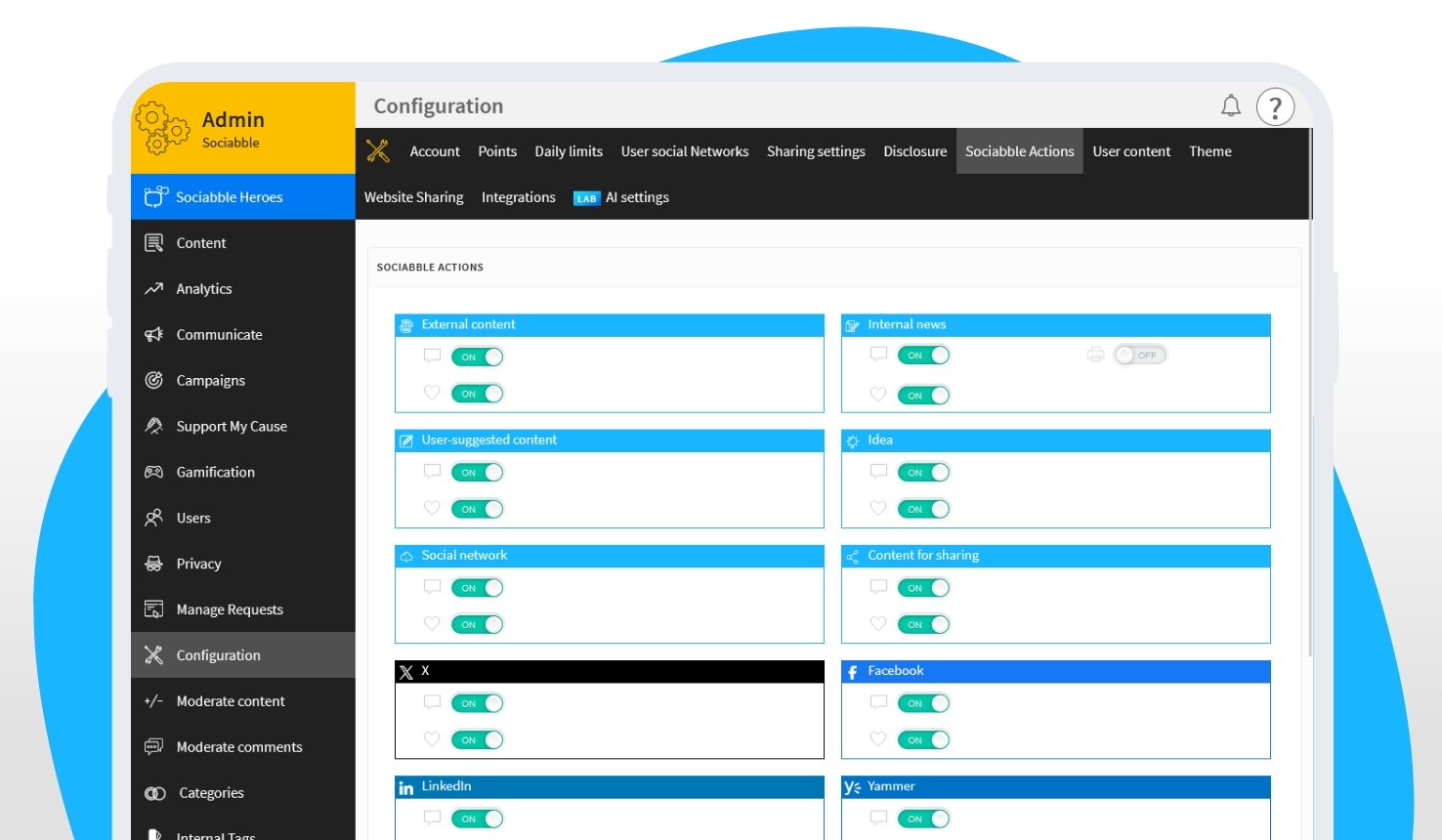Toggle comments for Idea

(923, 472)
